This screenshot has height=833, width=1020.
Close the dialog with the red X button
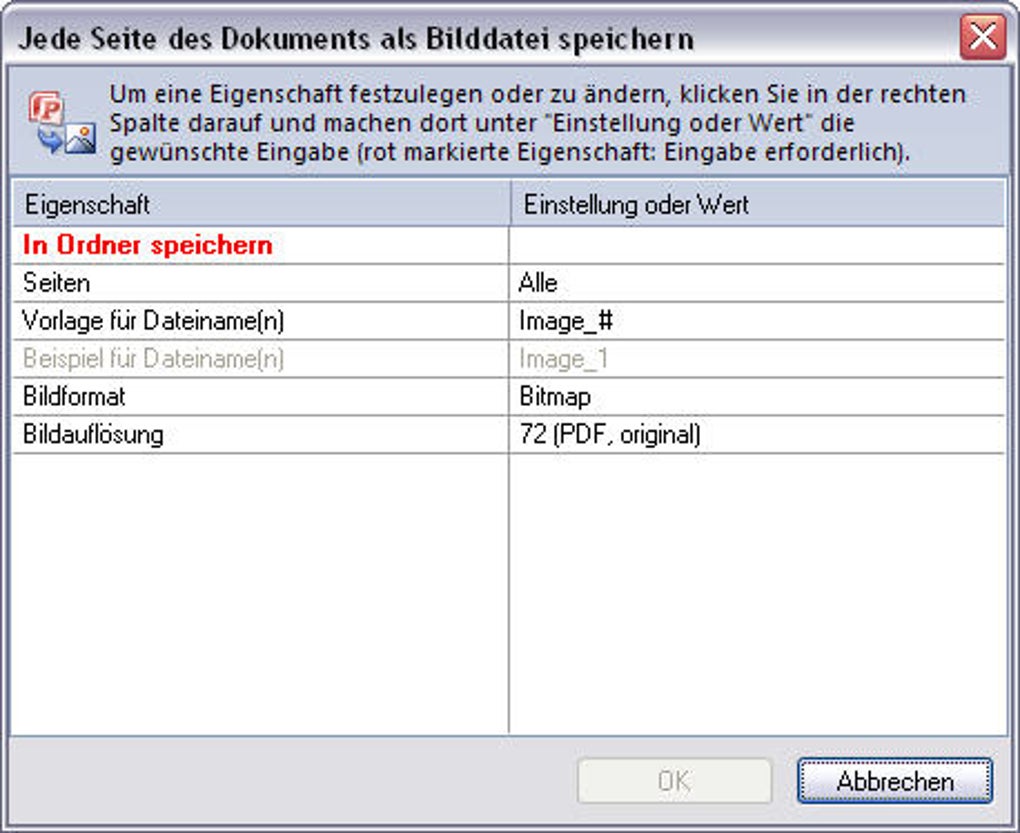[982, 38]
